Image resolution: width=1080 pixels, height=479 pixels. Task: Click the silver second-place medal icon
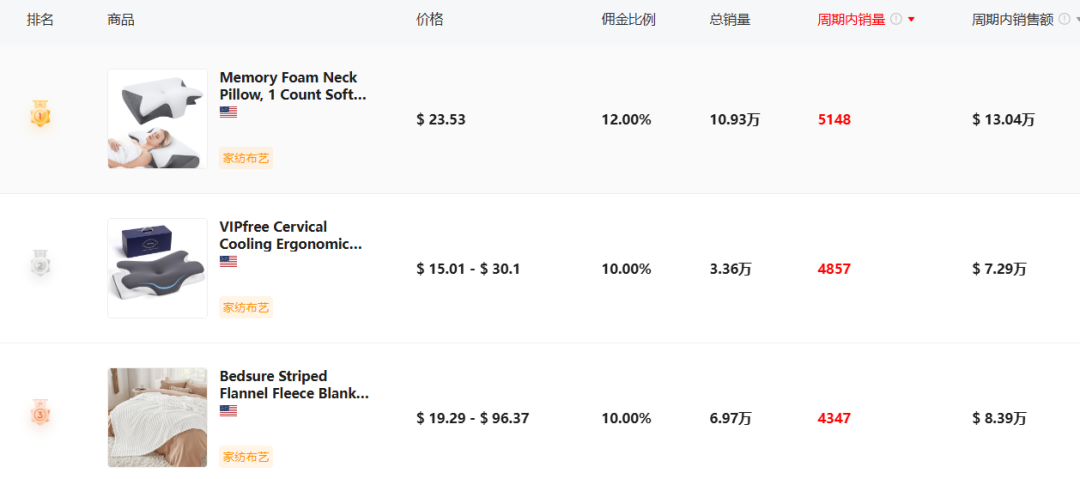40,263
